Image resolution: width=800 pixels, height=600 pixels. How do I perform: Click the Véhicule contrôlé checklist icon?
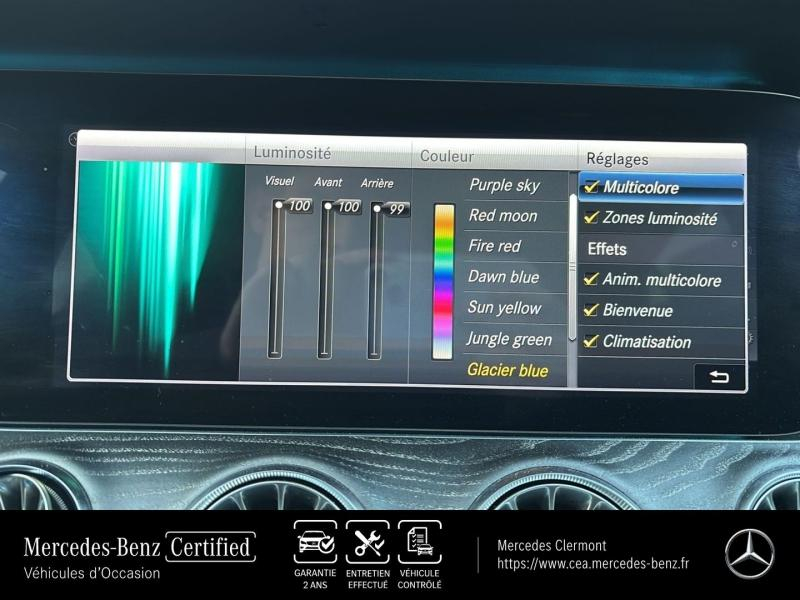tap(419, 543)
